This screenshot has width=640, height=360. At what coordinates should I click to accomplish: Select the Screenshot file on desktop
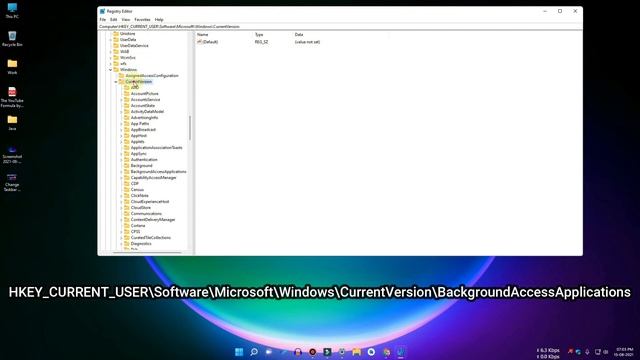(12, 154)
